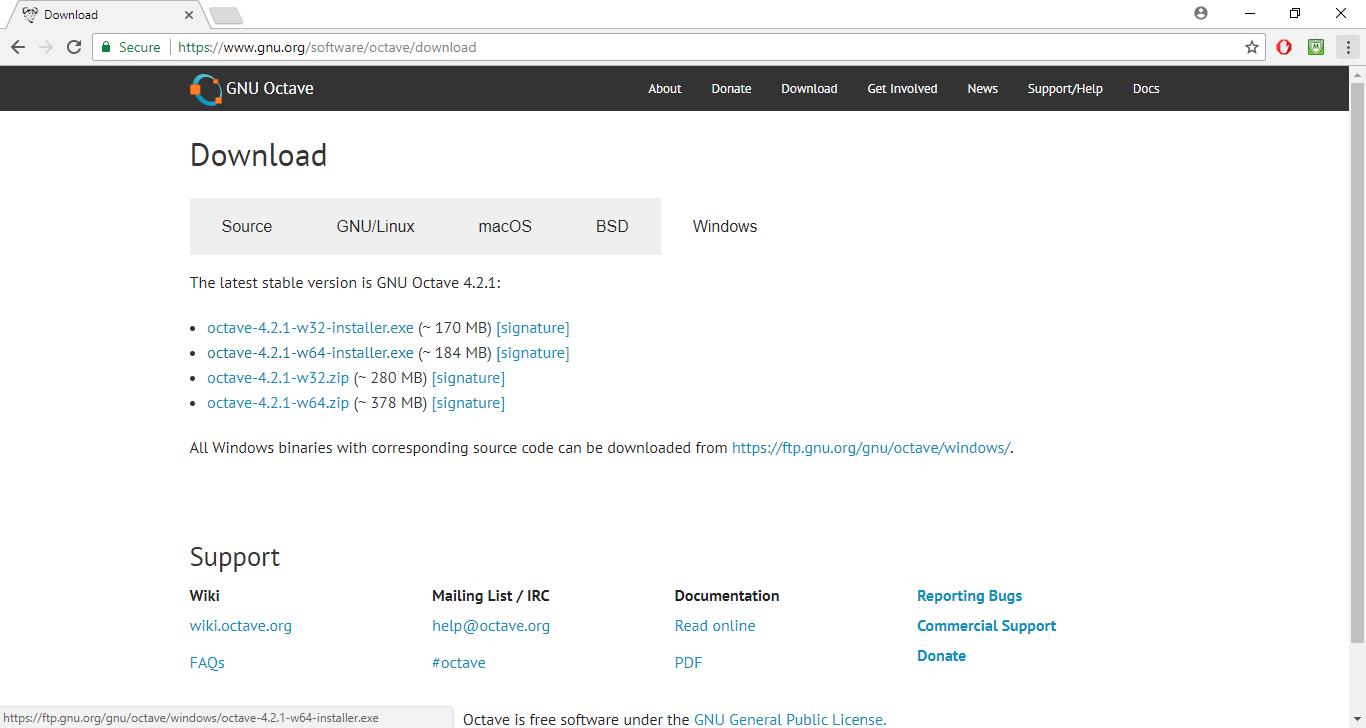Open the Chrome three-dot menu

point(1348,47)
